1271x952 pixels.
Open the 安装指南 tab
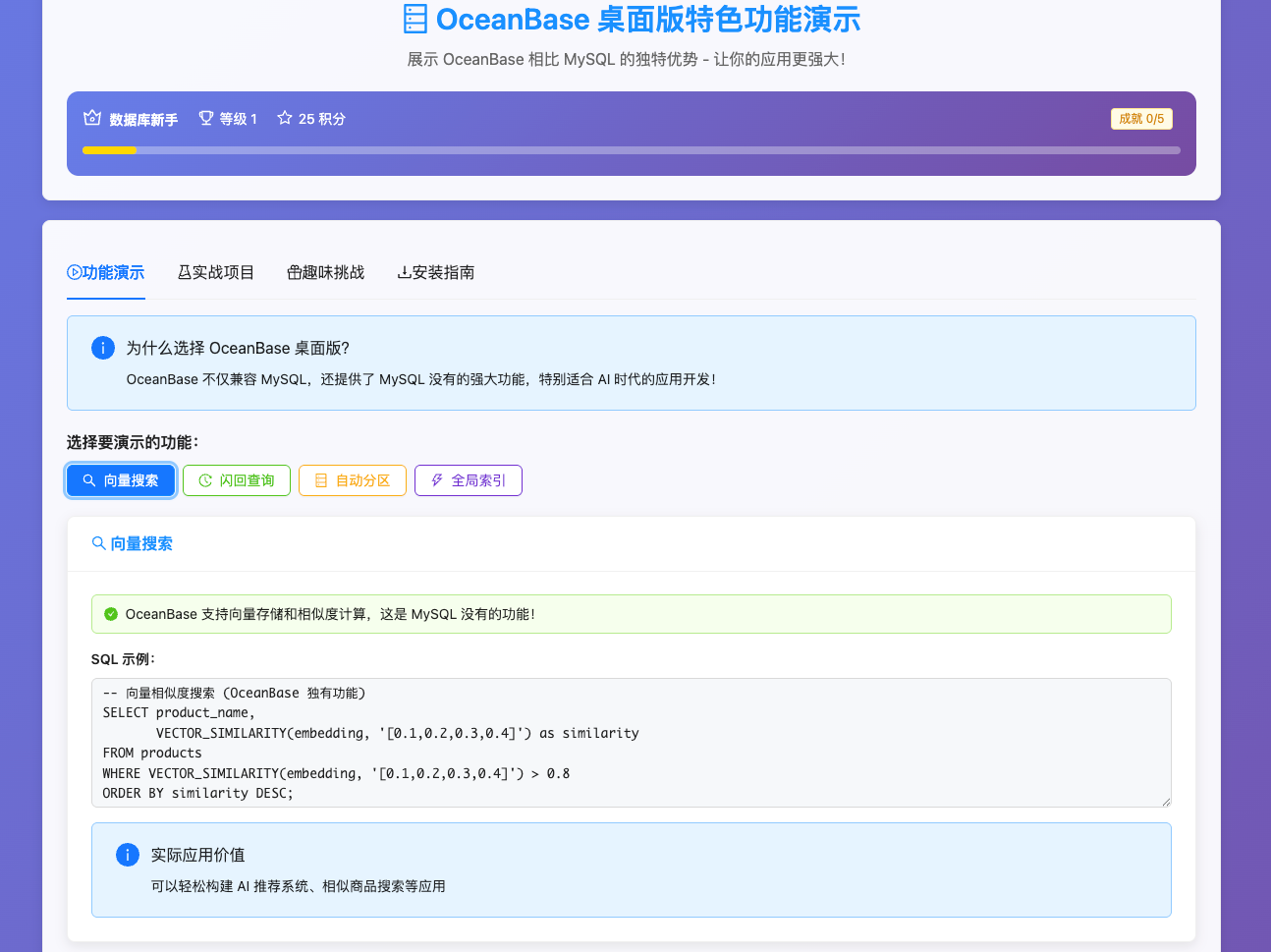coord(436,273)
